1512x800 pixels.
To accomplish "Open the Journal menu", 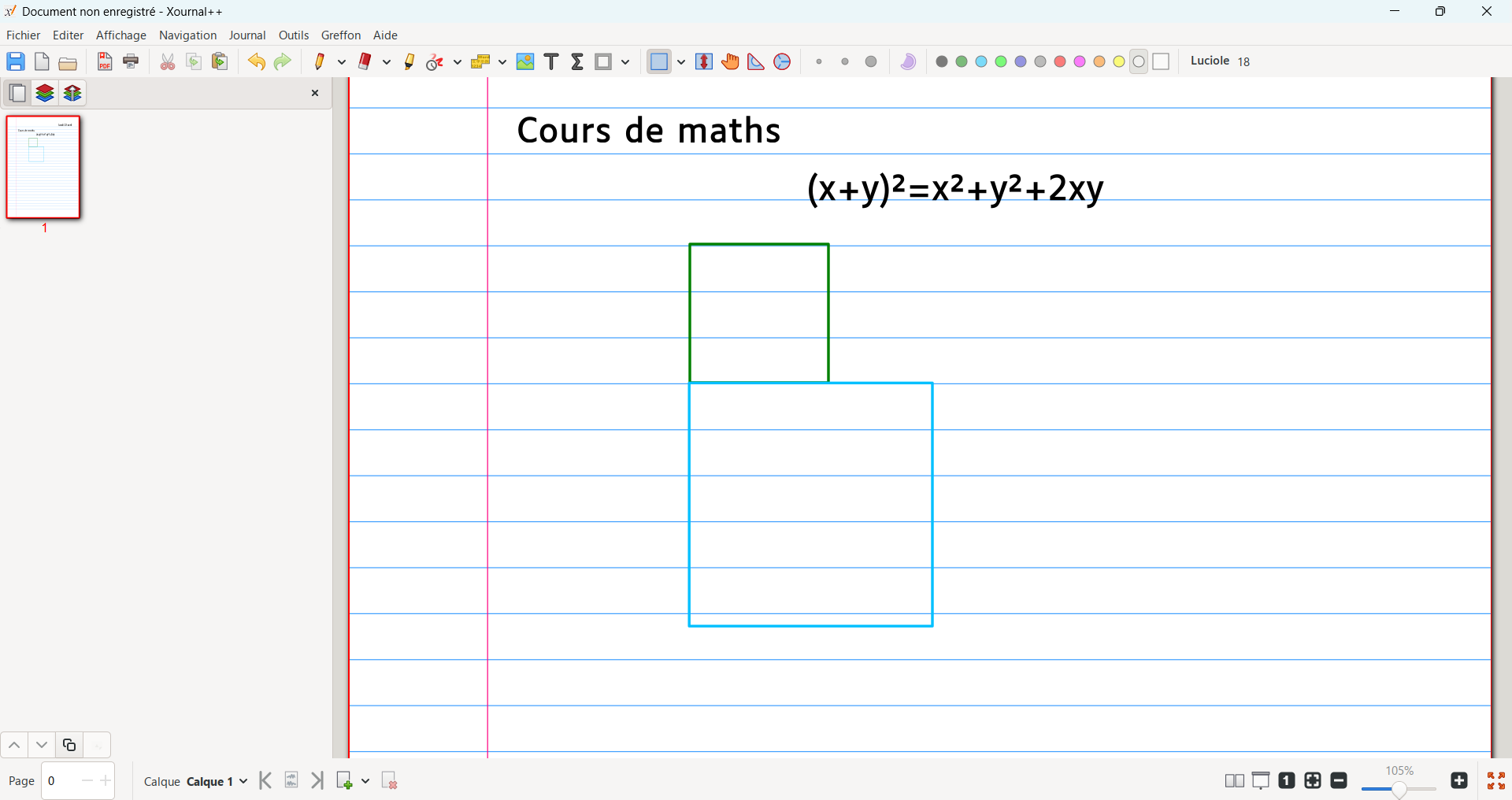I will [247, 35].
